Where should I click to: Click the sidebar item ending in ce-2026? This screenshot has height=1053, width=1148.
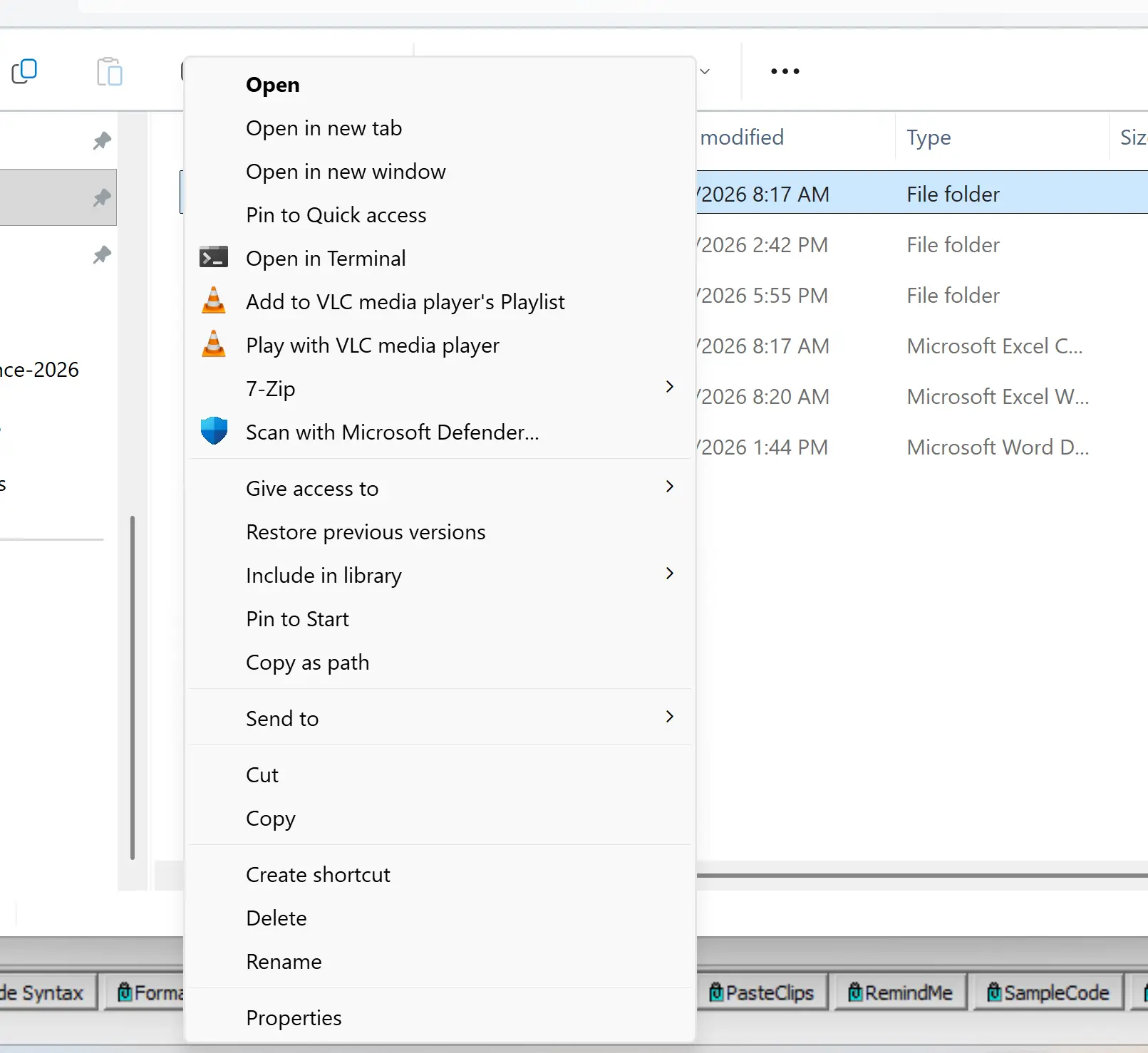[x=40, y=370]
